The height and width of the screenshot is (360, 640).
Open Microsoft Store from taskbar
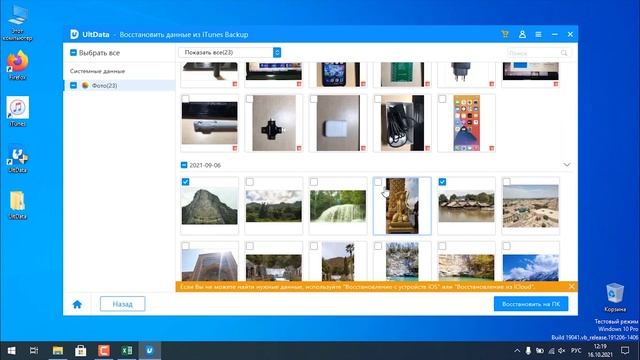[80, 351]
